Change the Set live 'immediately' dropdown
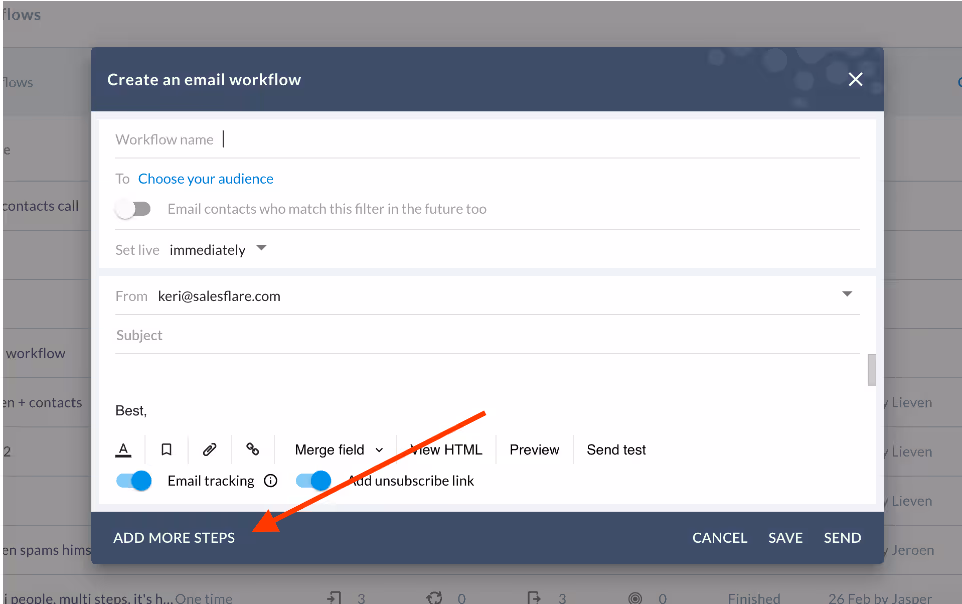962x604 pixels. pyautogui.click(x=218, y=249)
